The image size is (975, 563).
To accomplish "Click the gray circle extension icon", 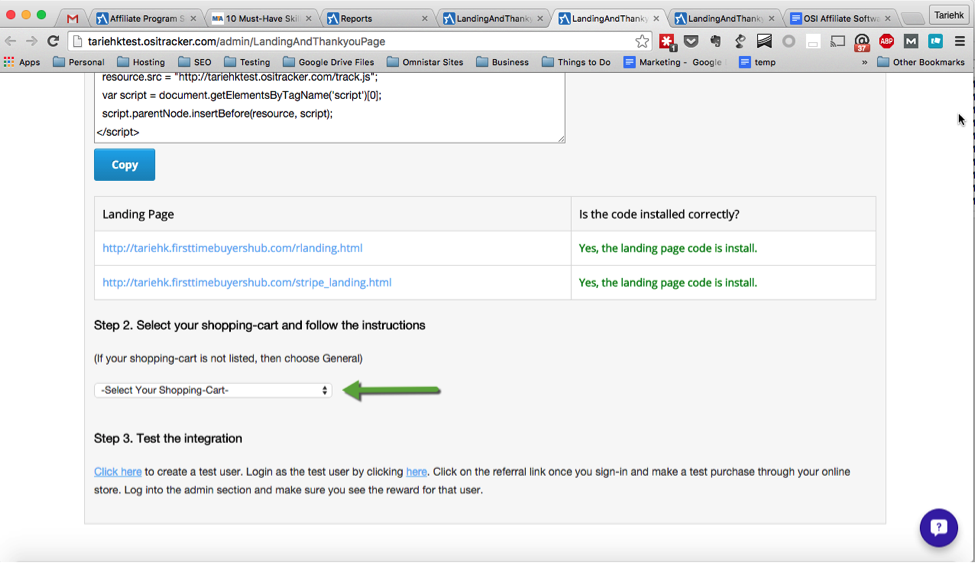I will pos(788,42).
